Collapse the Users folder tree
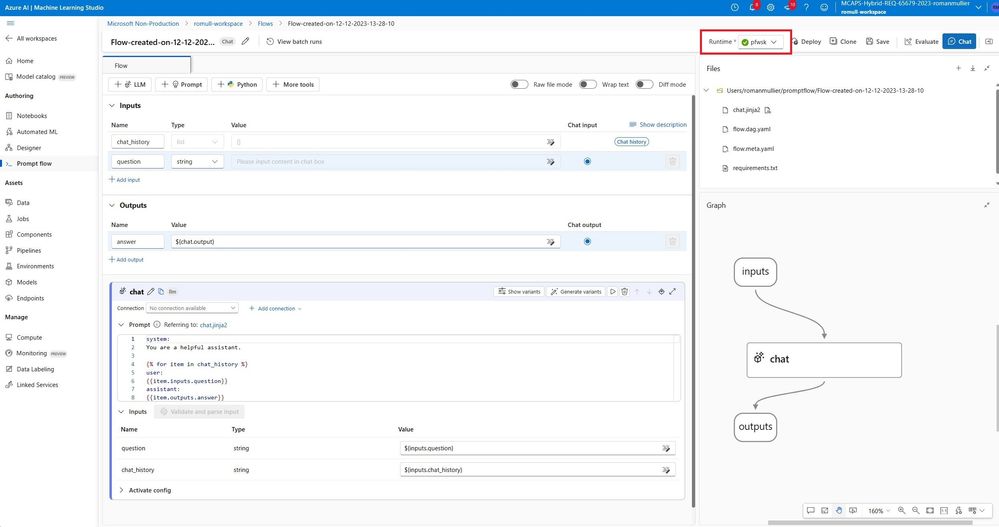The image size is (999, 527). (x=706, y=90)
